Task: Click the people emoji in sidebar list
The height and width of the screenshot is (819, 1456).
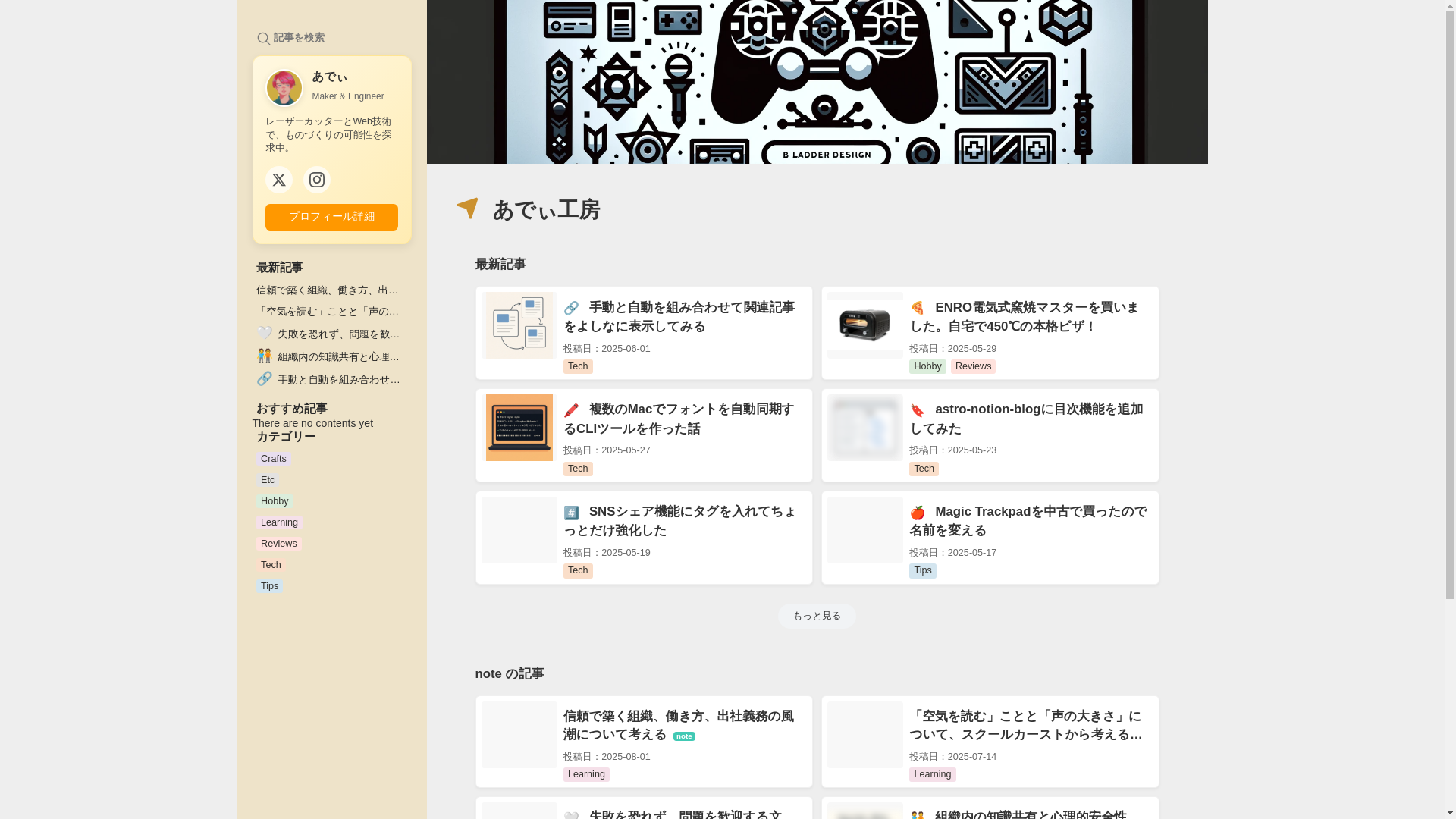Action: [264, 356]
